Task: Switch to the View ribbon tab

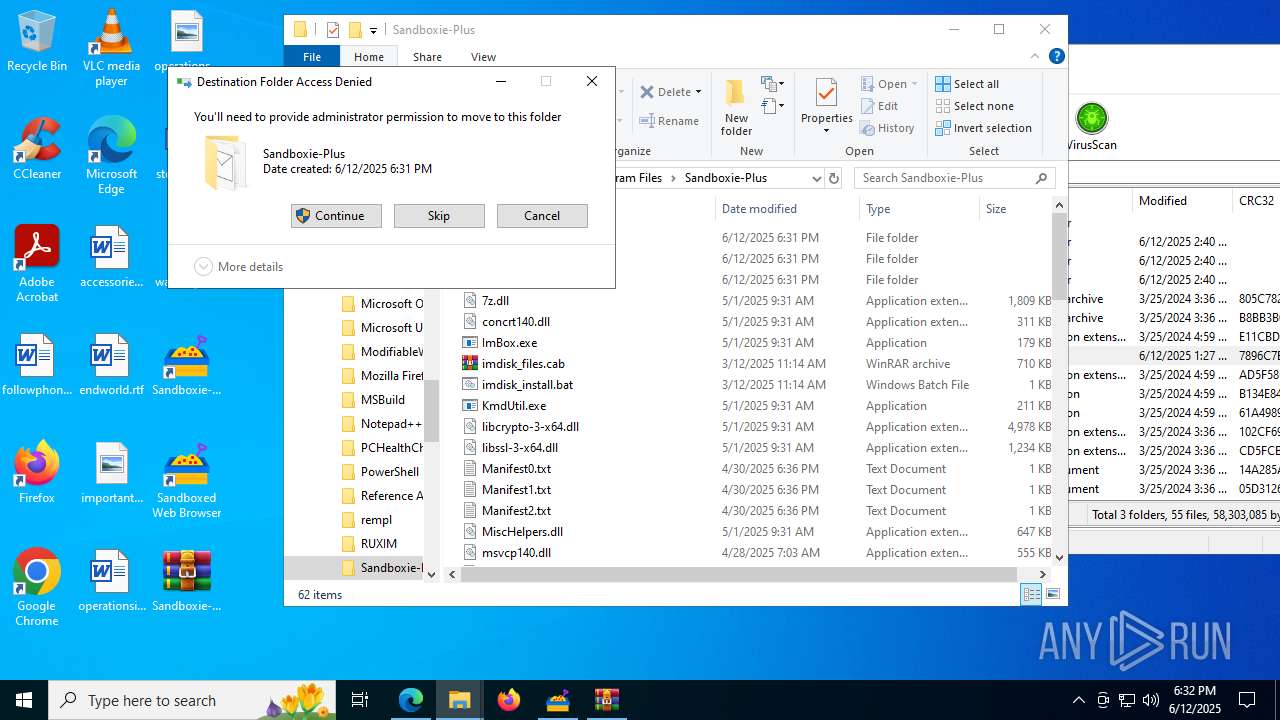Action: [483, 57]
